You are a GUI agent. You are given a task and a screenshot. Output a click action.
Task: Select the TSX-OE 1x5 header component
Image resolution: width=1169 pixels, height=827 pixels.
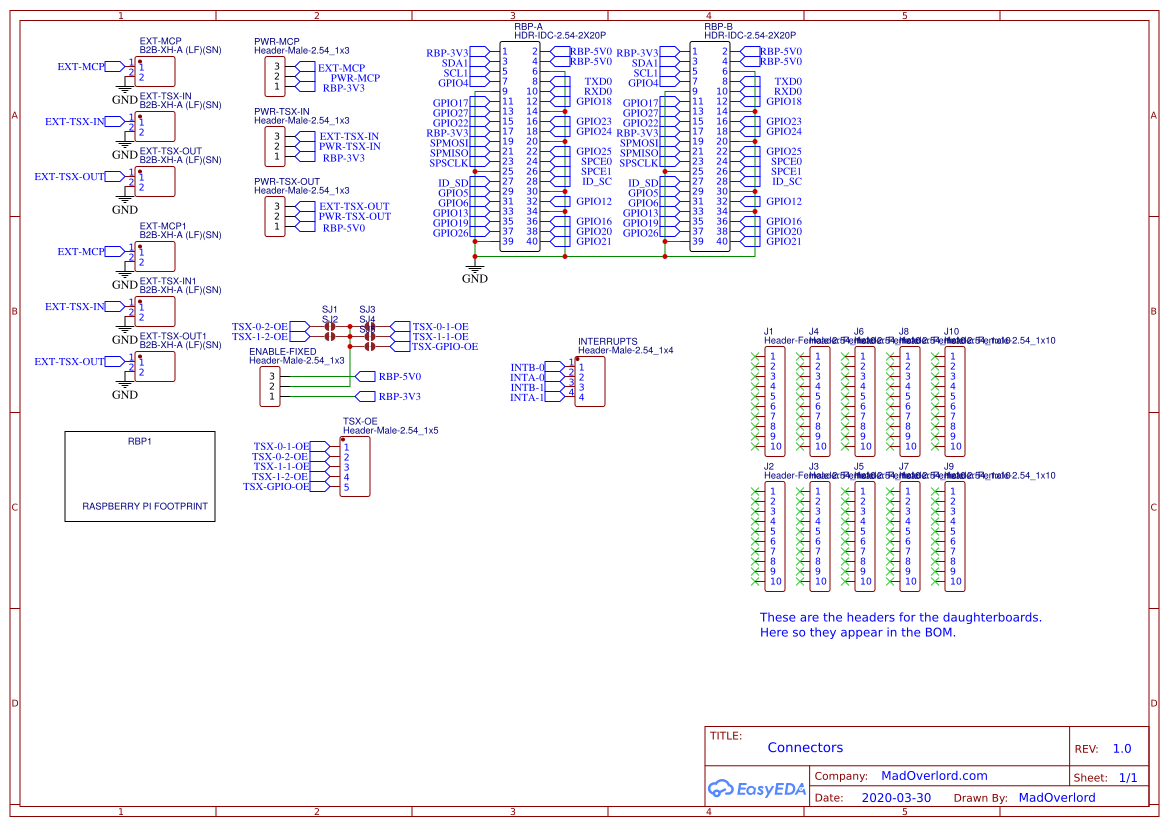click(x=355, y=467)
